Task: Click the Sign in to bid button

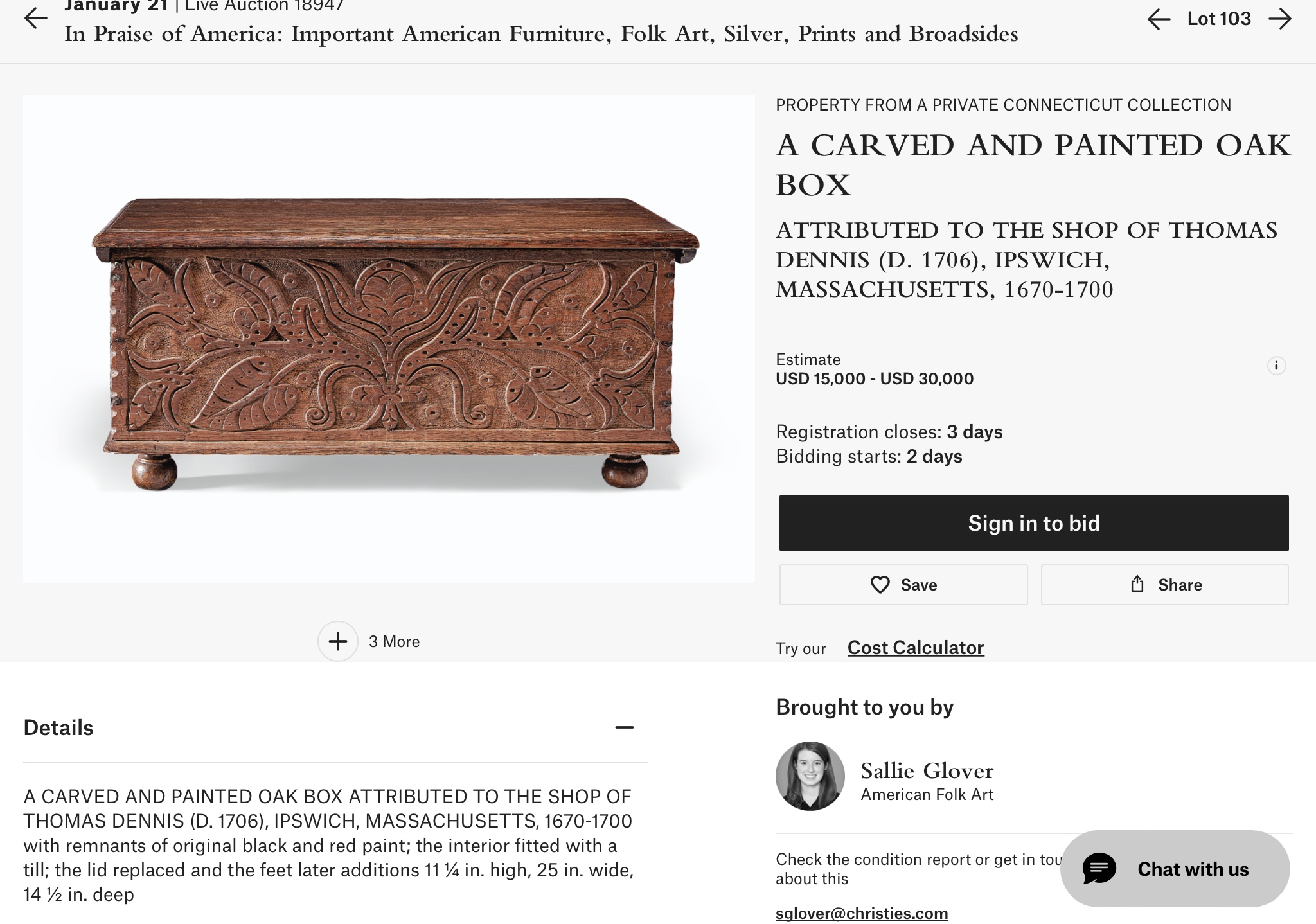Action: click(x=1033, y=523)
